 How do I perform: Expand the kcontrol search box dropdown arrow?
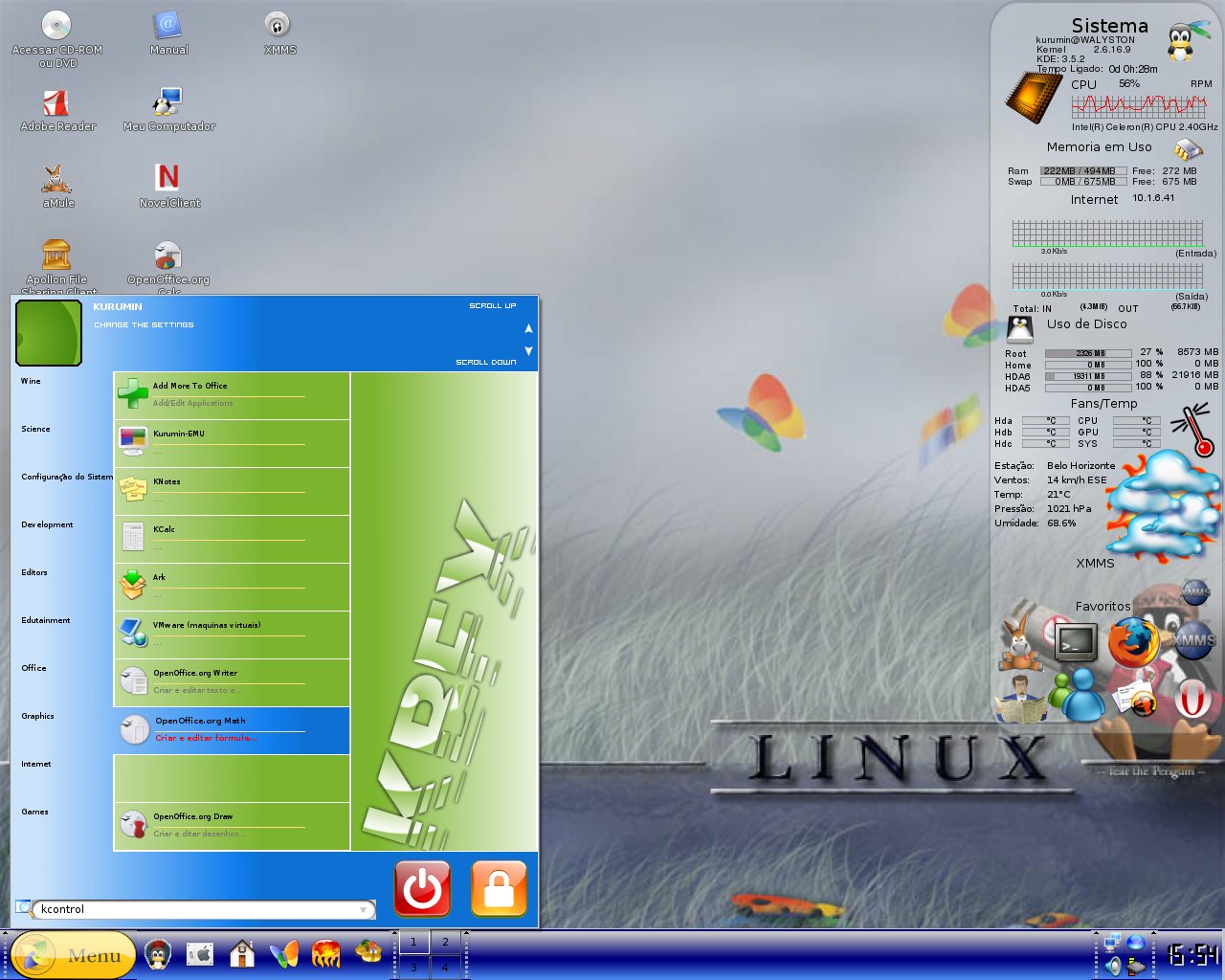point(364,910)
